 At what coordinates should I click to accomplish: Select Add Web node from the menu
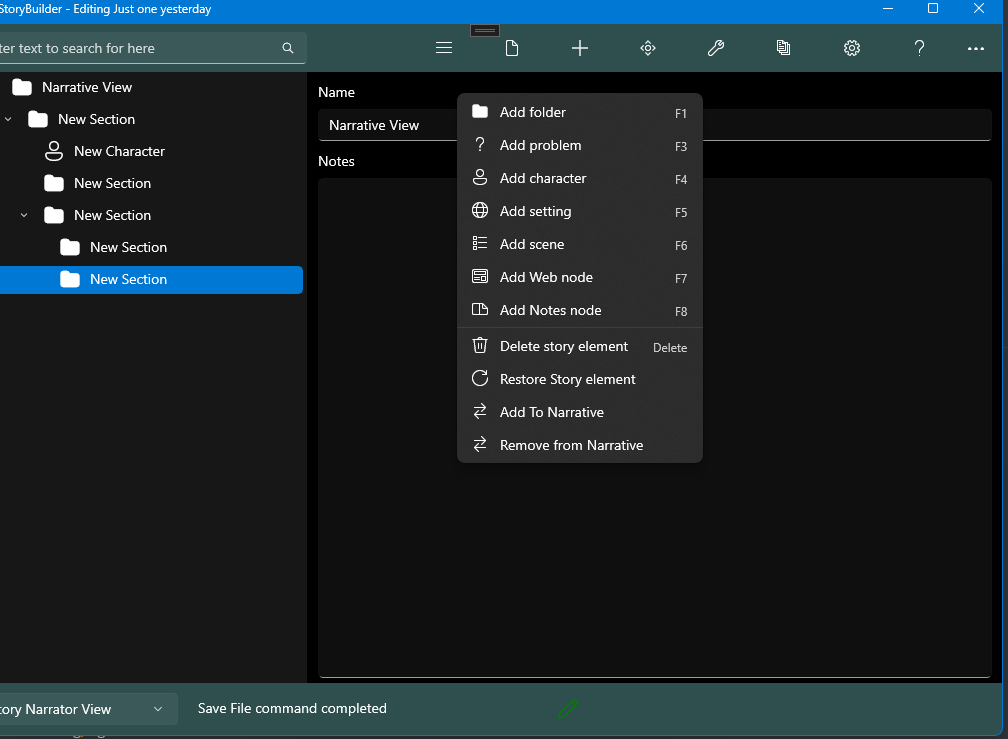point(546,277)
